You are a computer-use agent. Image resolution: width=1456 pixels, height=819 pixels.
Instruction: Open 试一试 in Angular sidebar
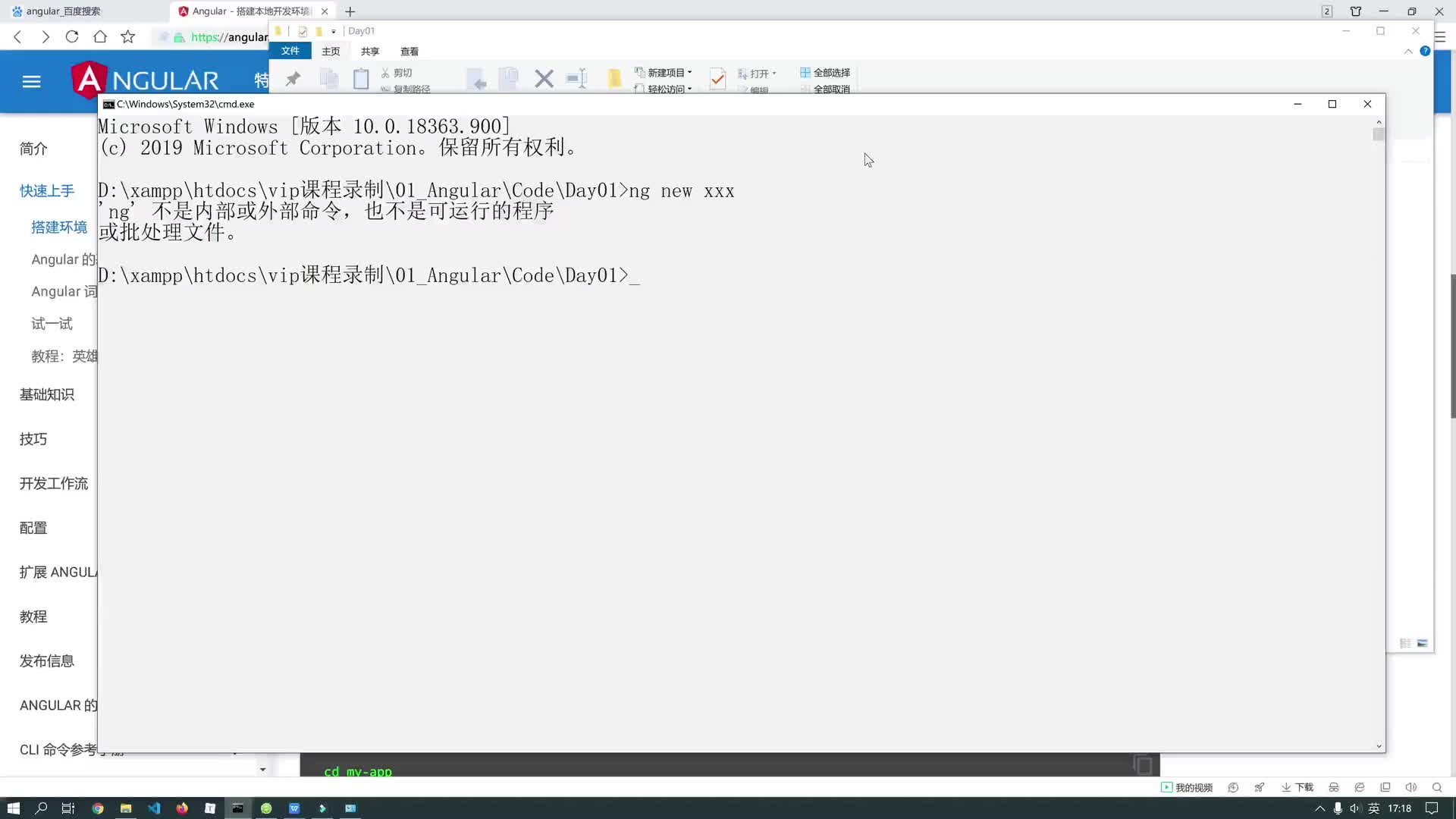[x=52, y=324]
